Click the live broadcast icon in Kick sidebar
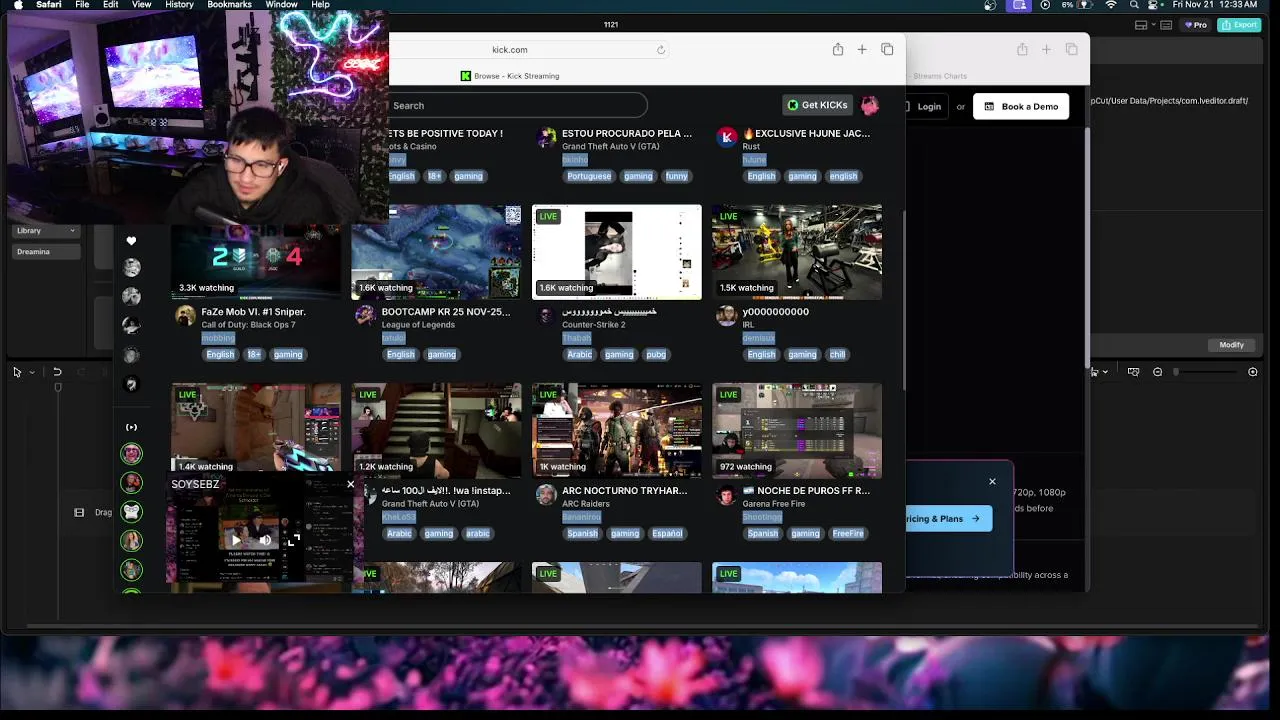The height and width of the screenshot is (720, 1280). click(131, 427)
